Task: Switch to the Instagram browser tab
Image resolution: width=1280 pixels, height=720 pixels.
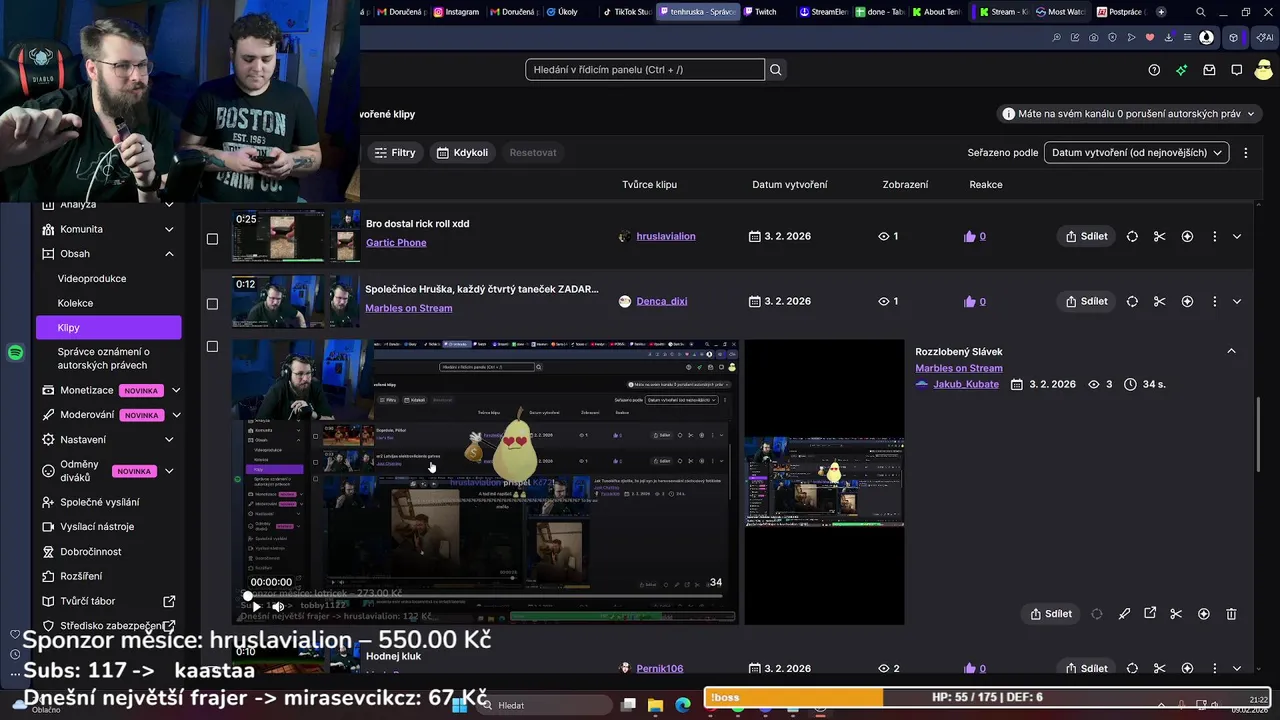Action: [x=456, y=12]
